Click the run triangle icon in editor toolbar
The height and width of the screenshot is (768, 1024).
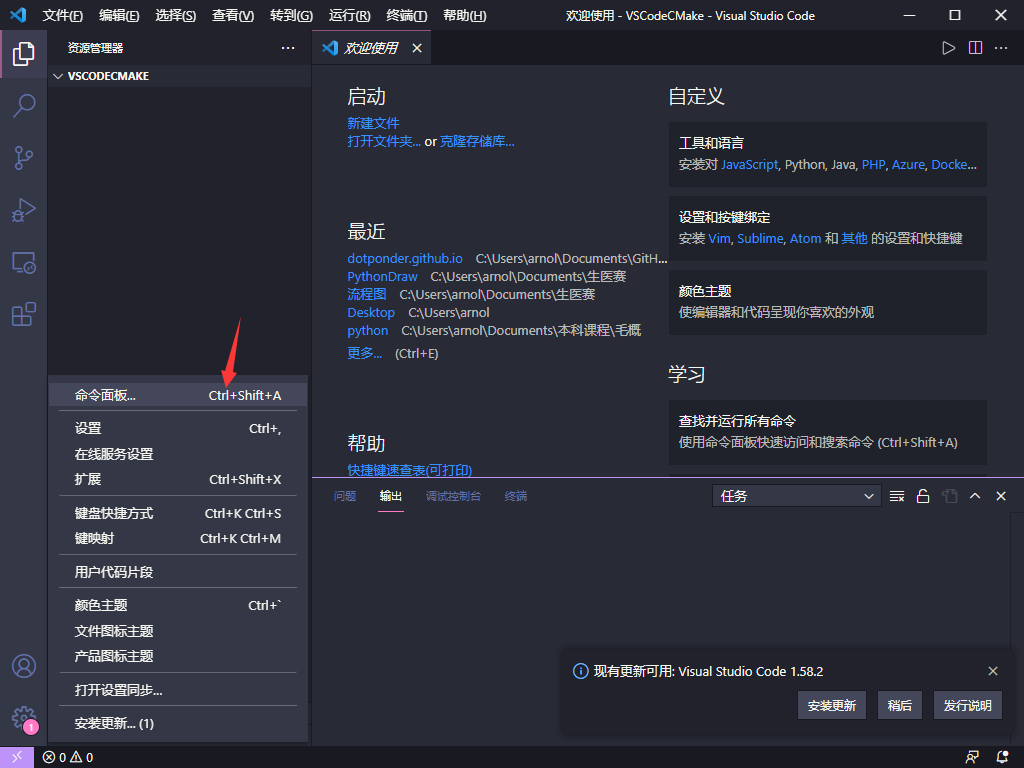[x=948, y=48]
